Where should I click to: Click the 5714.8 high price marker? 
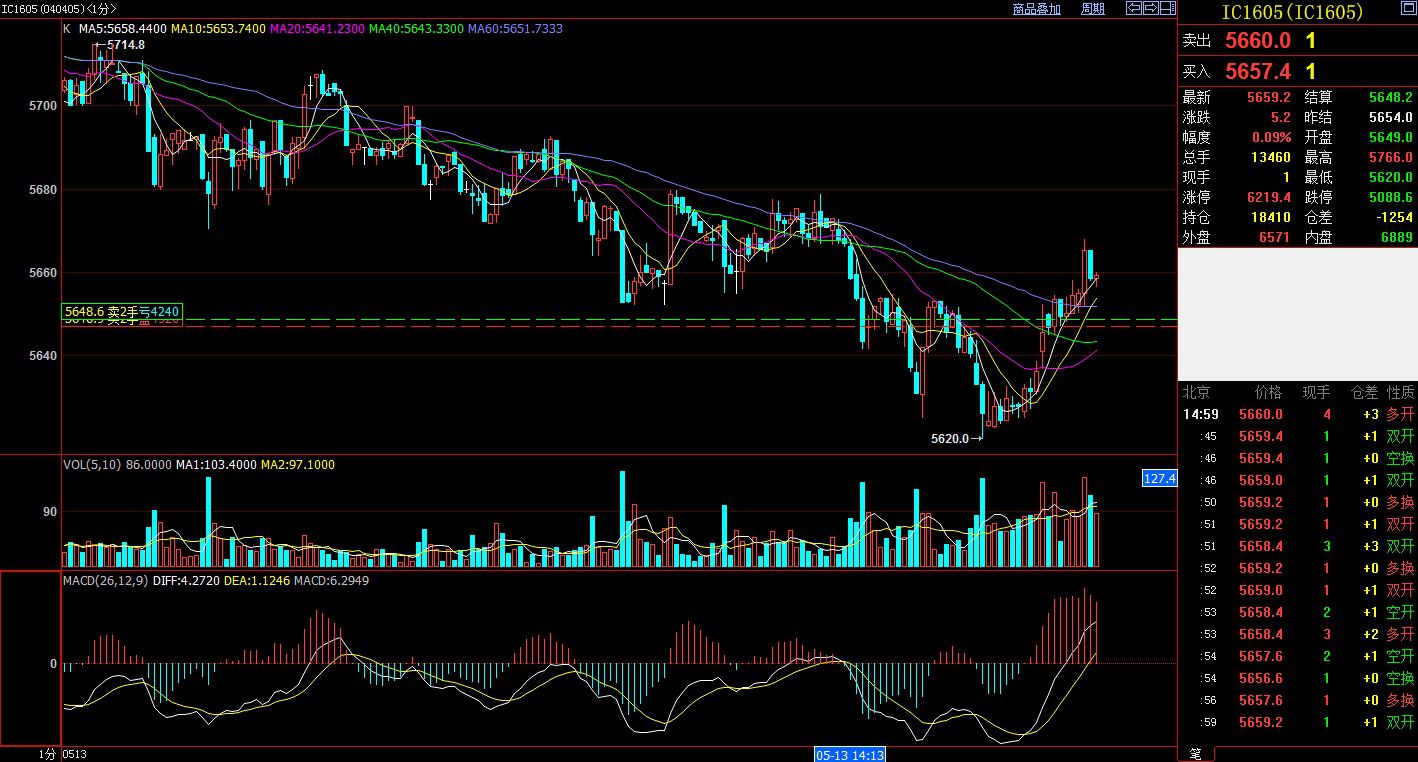tap(125, 45)
